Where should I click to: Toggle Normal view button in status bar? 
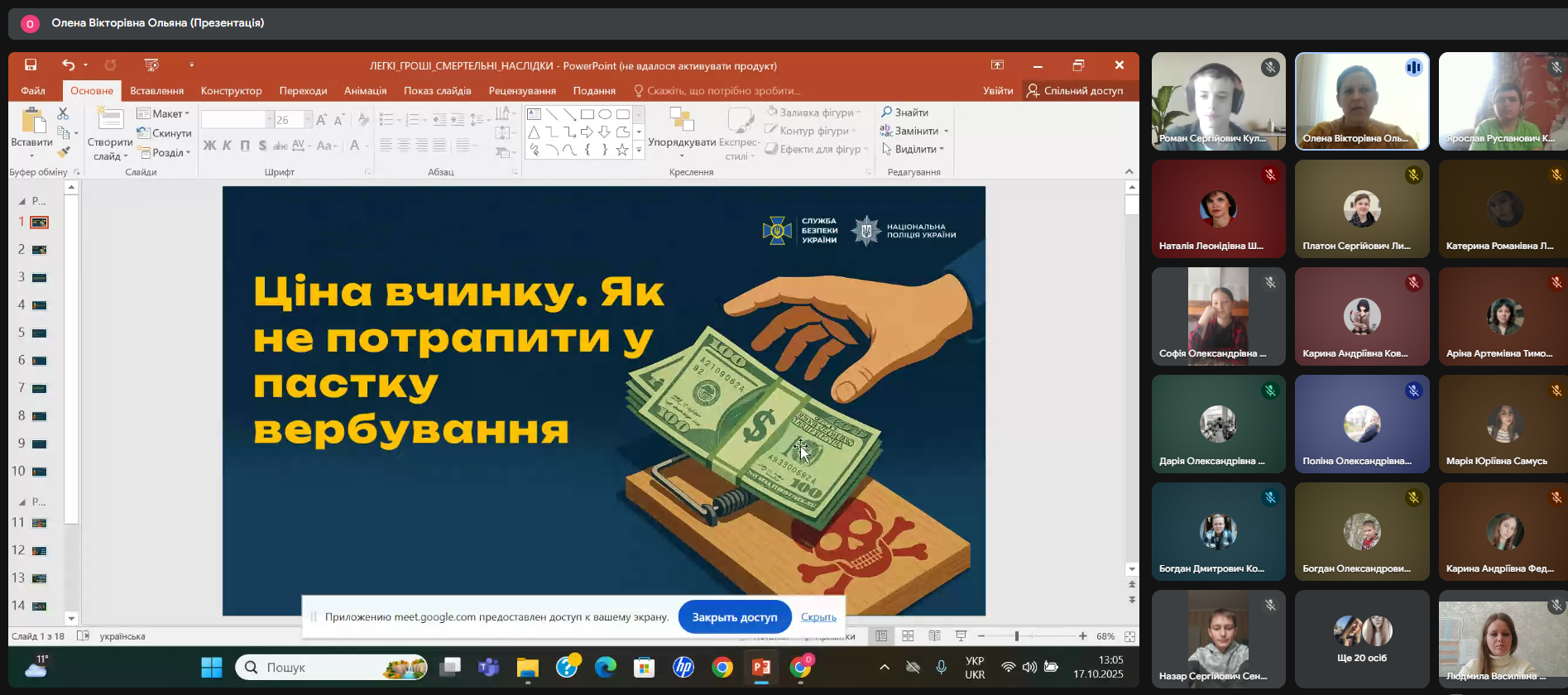(x=881, y=636)
